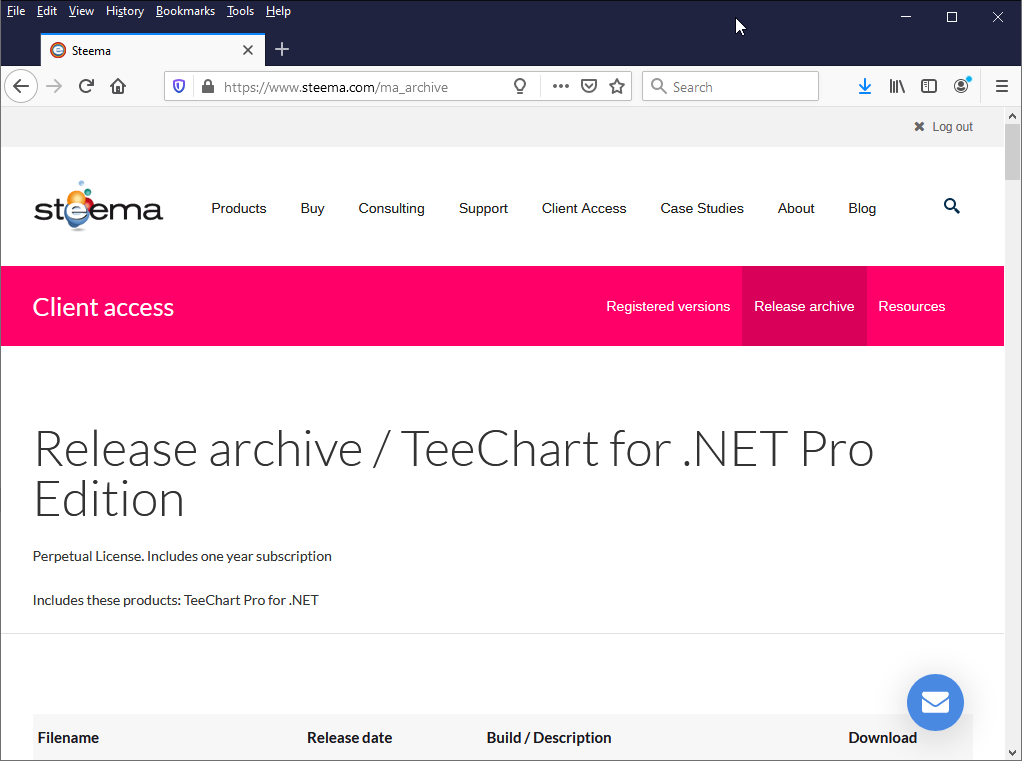Close the Steema tab
Viewport: 1022px width, 761px height.
pyautogui.click(x=248, y=50)
